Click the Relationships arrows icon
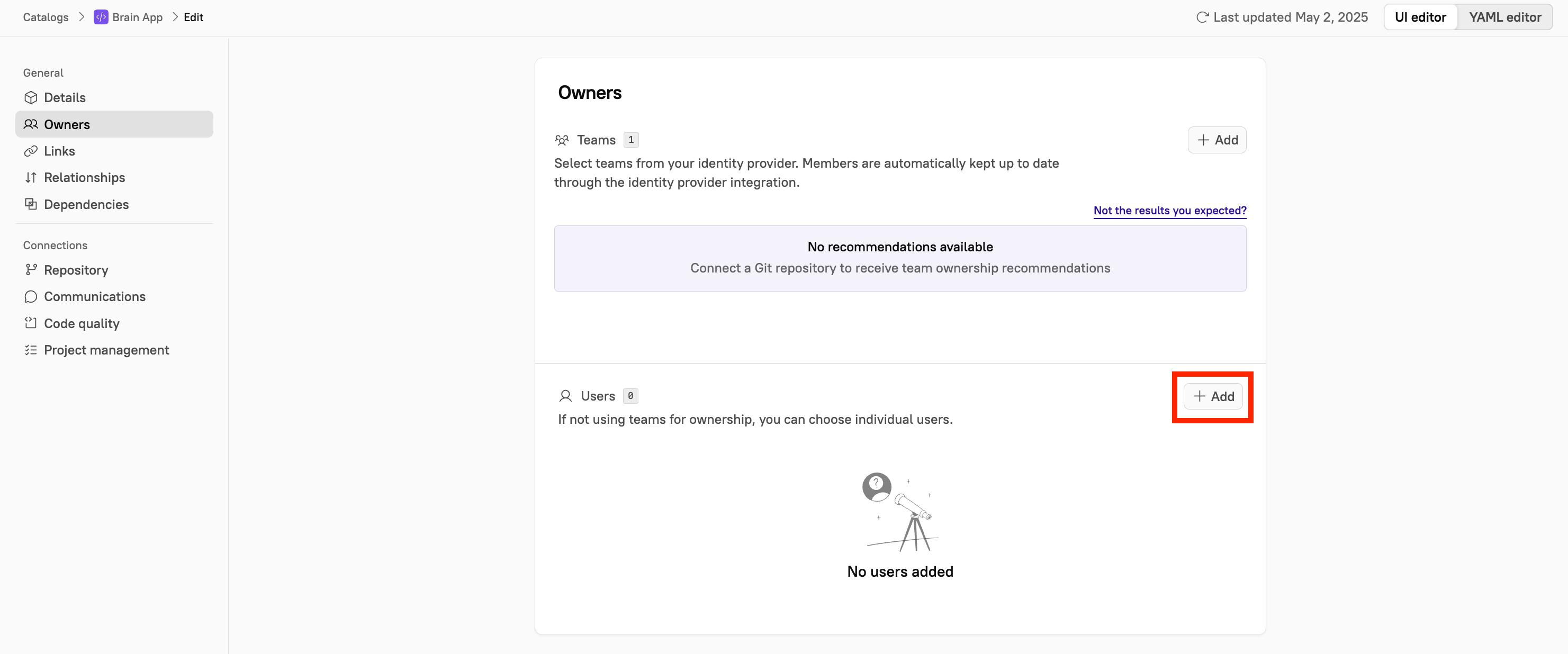 [x=30, y=178]
